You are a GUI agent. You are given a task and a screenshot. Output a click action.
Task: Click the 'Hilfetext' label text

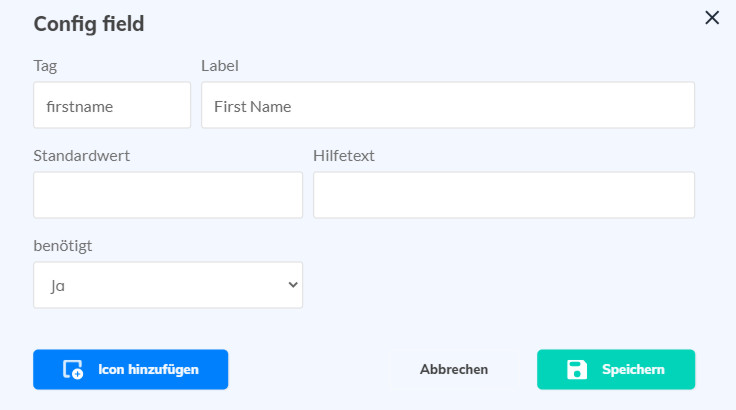point(344,155)
